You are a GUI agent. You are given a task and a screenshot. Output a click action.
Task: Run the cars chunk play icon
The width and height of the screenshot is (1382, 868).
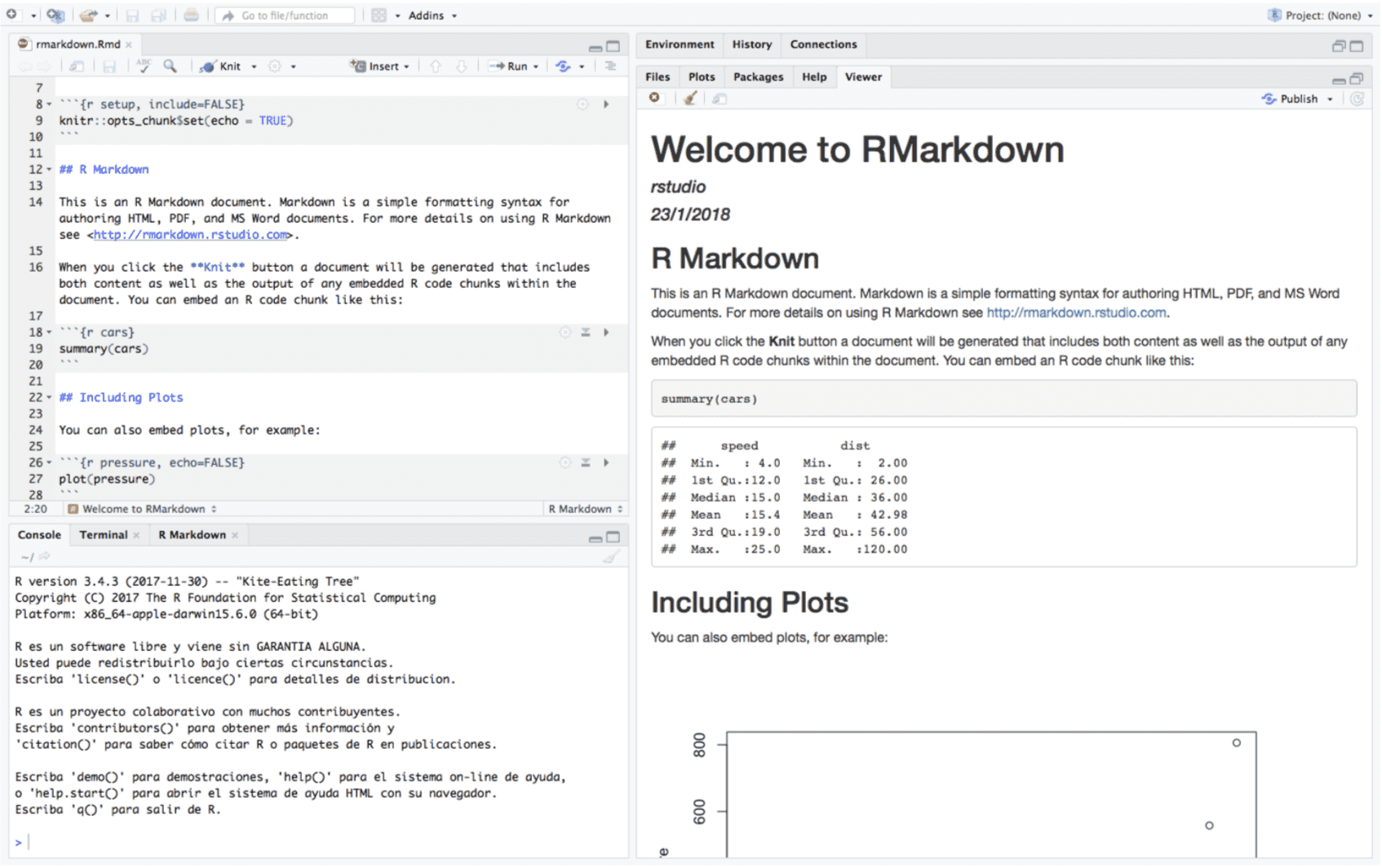coord(606,333)
